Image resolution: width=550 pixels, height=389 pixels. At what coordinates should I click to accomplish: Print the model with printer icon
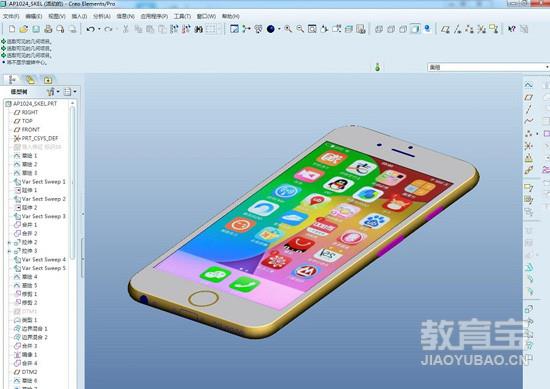pyautogui.click(x=48, y=29)
